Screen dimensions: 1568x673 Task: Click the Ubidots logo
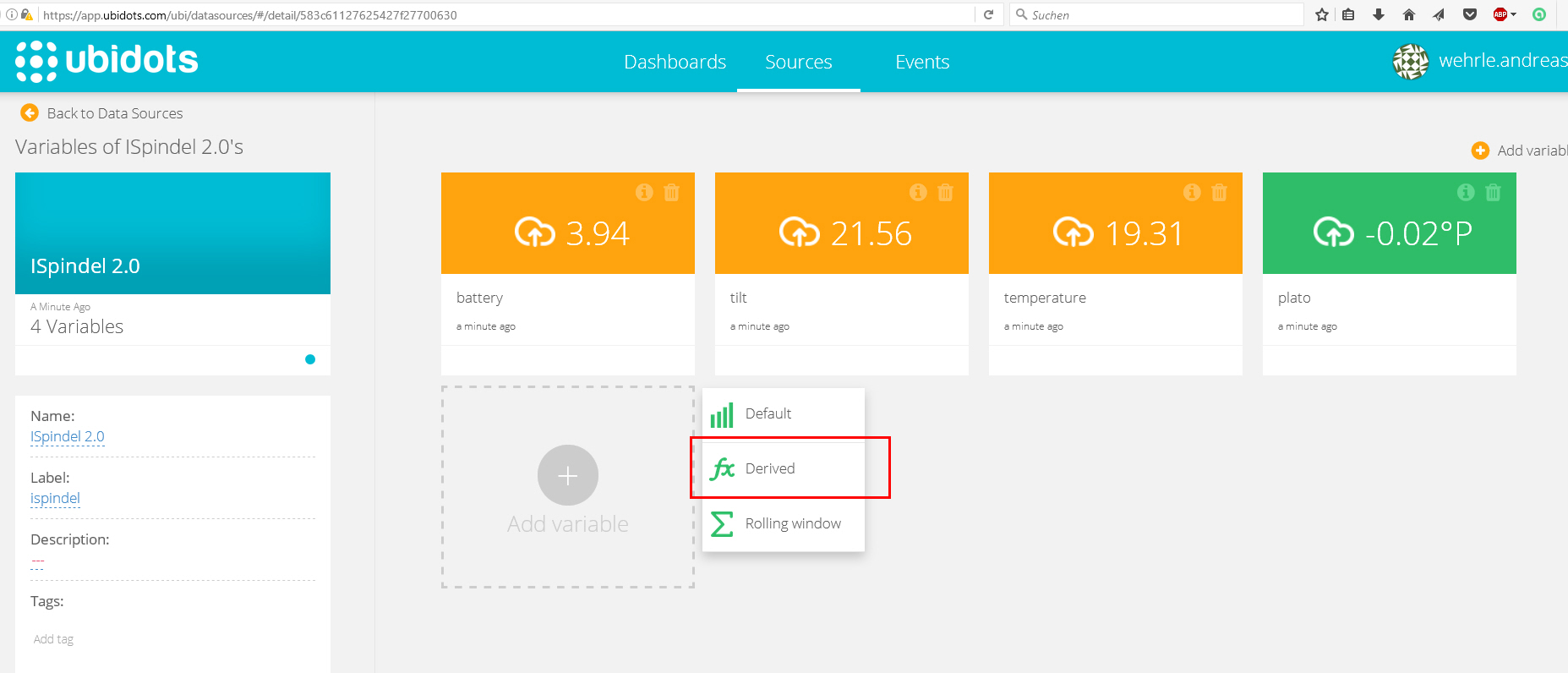point(107,61)
